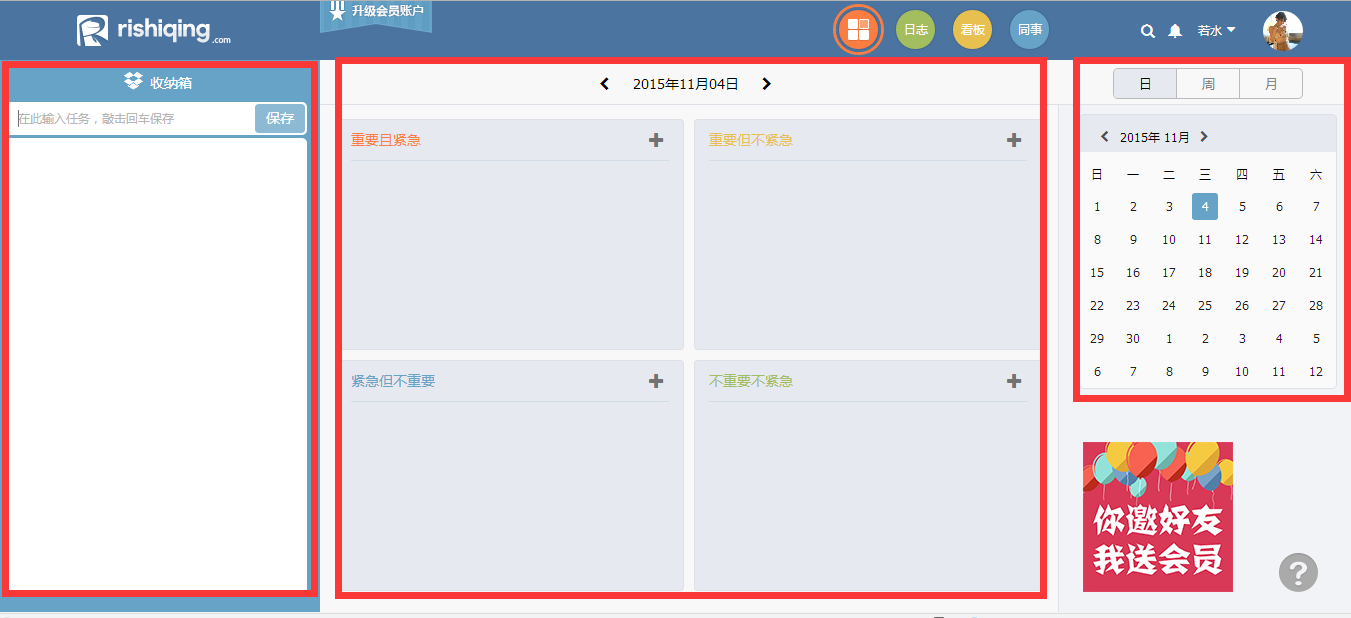The image size is (1351, 618).
Task: Click the search magnifier icon
Action: (1147, 30)
